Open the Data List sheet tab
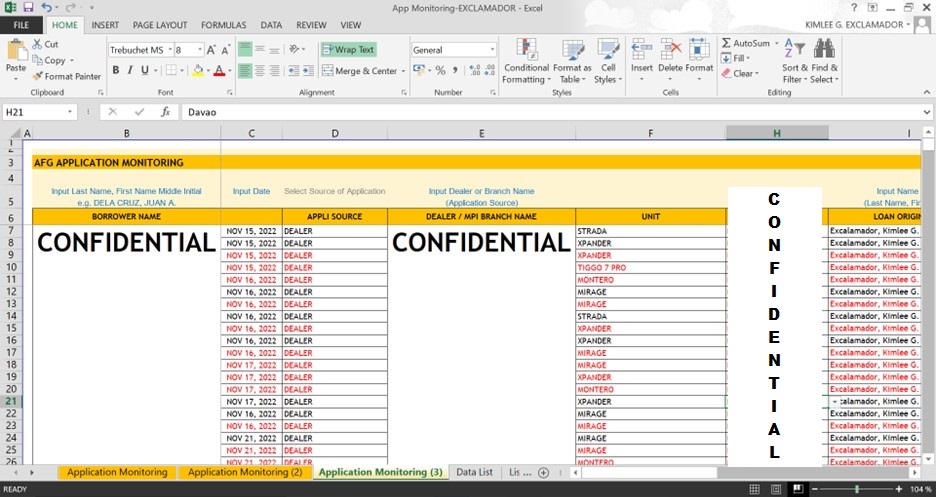The width and height of the screenshot is (936, 497). click(475, 472)
